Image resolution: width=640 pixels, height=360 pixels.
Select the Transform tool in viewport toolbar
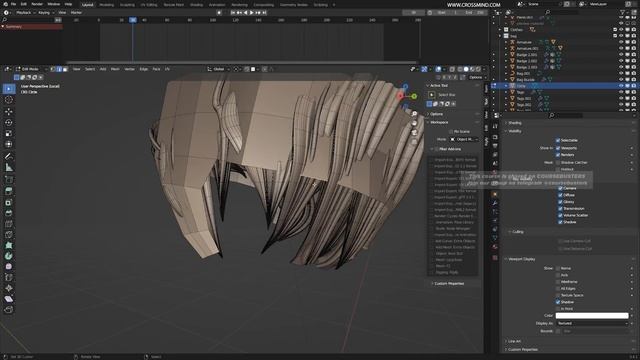[9, 144]
